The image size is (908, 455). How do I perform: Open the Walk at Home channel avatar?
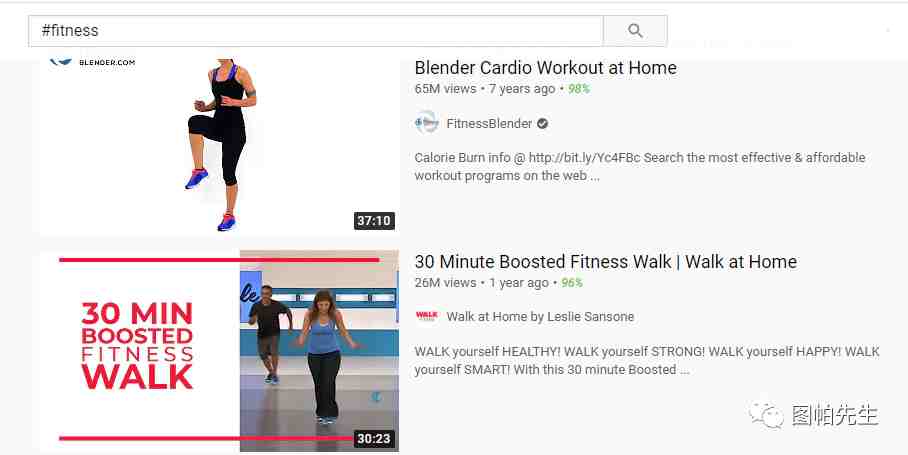[x=427, y=316]
